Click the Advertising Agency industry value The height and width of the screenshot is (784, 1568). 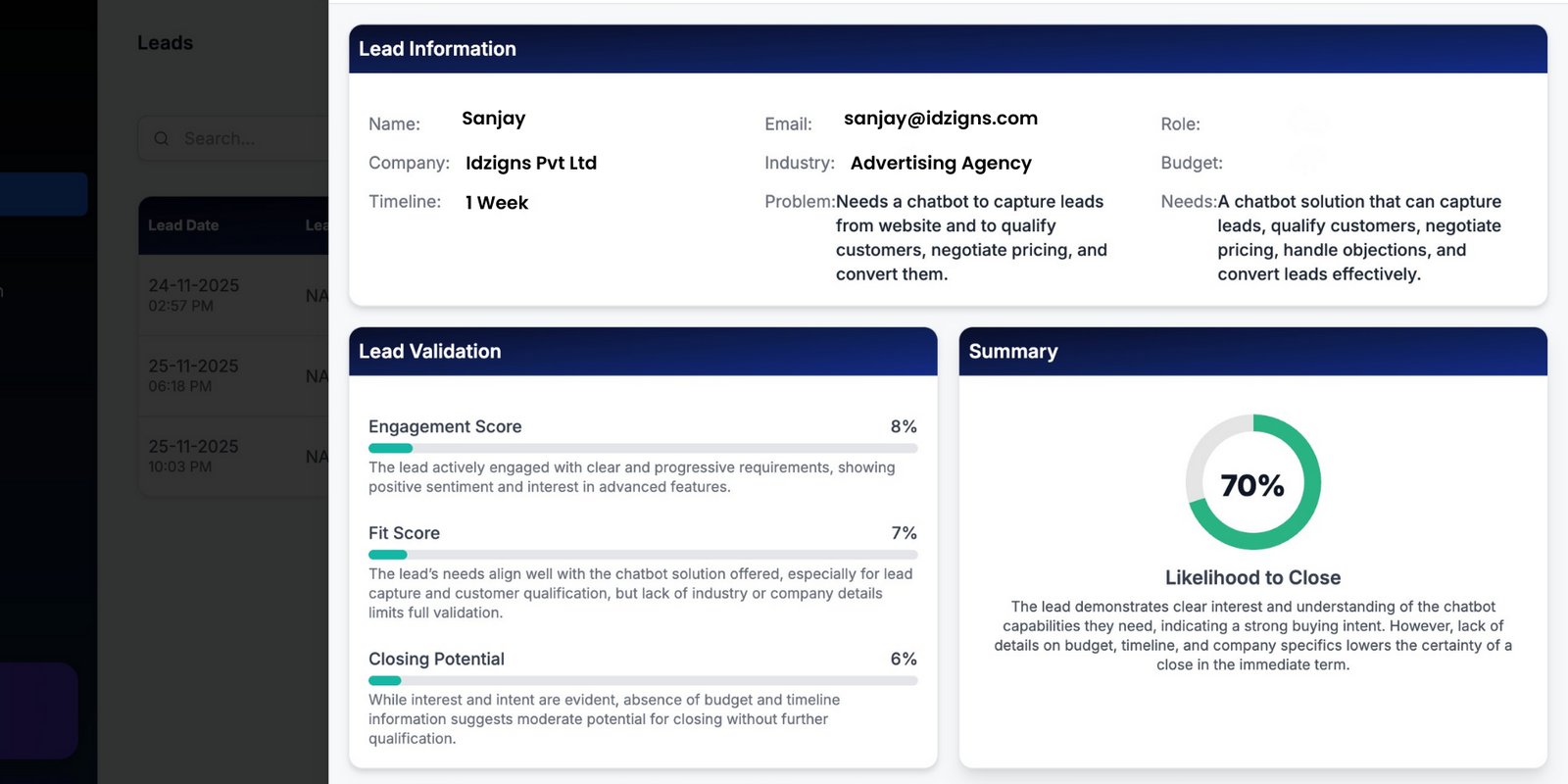[x=940, y=163]
